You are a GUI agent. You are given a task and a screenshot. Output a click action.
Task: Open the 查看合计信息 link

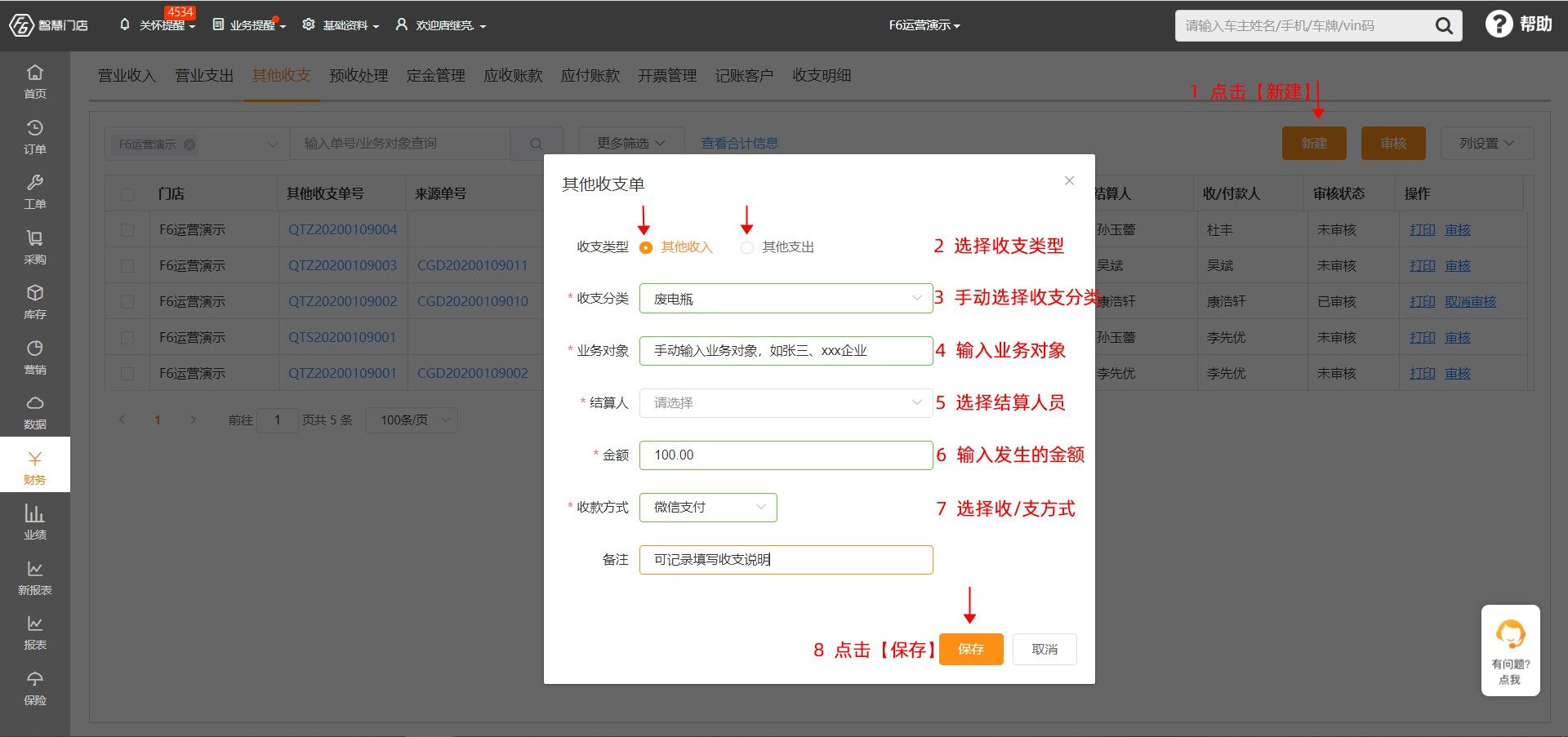(739, 144)
